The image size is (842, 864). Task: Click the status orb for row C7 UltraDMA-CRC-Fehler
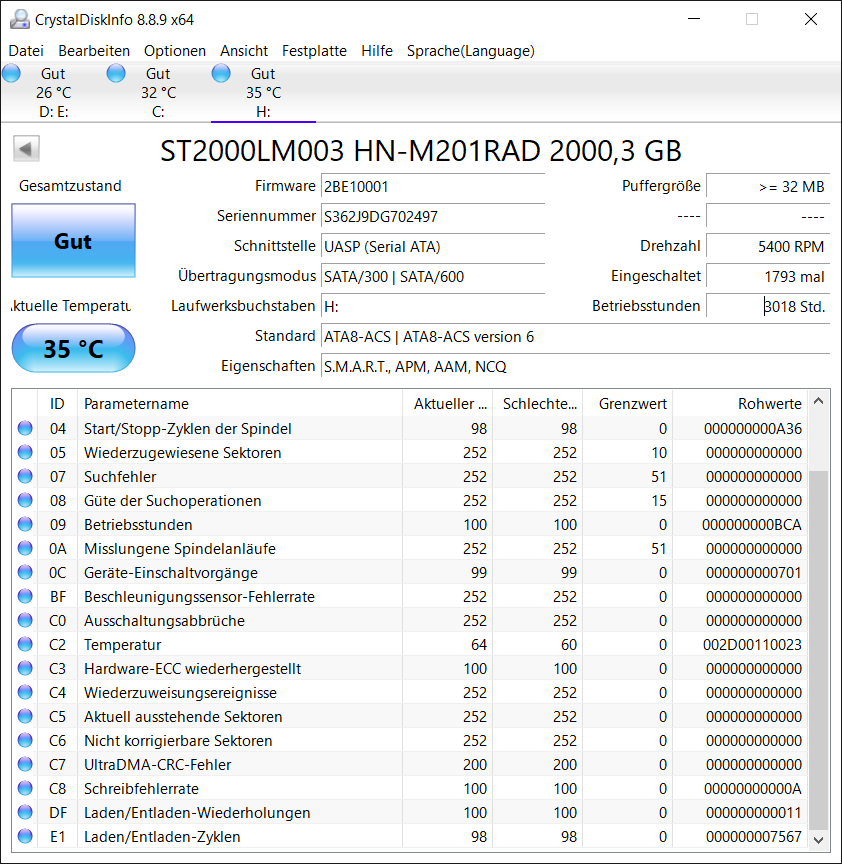pyautogui.click(x=25, y=764)
